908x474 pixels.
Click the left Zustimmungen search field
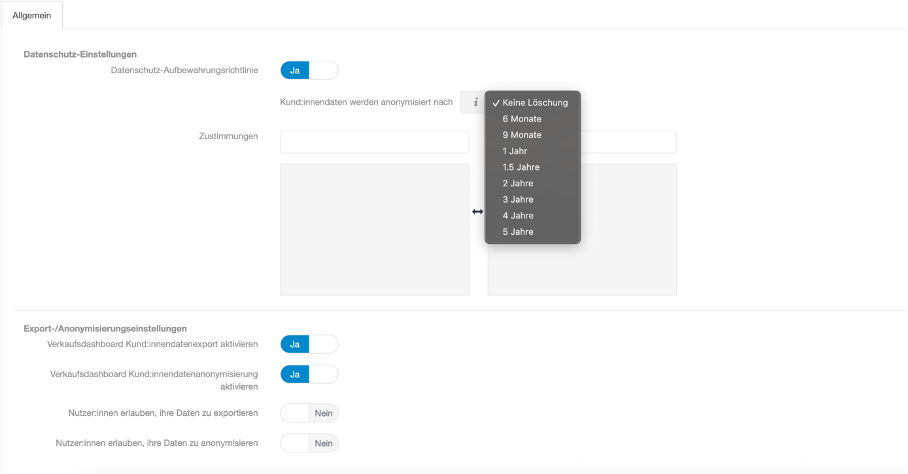click(375, 142)
